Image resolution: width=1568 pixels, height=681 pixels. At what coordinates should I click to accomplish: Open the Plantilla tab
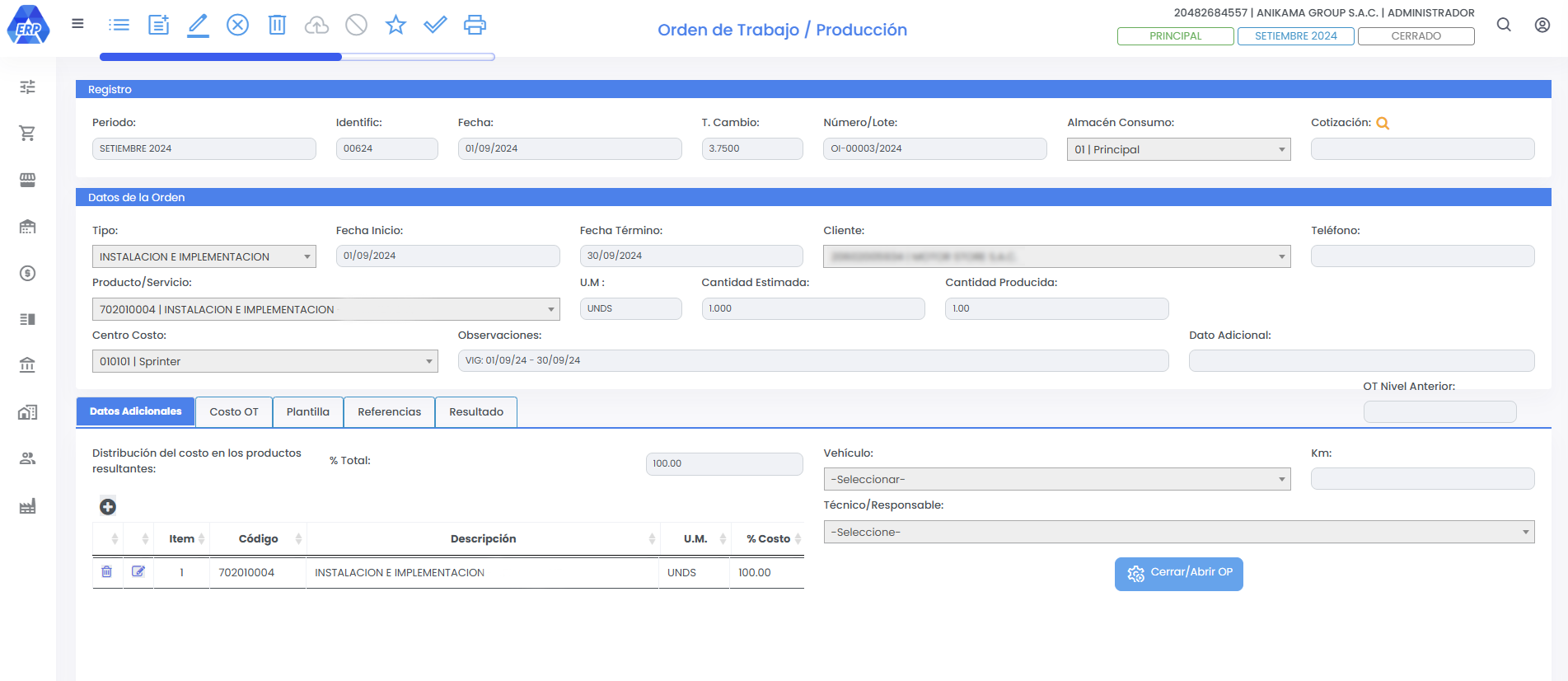click(x=308, y=411)
